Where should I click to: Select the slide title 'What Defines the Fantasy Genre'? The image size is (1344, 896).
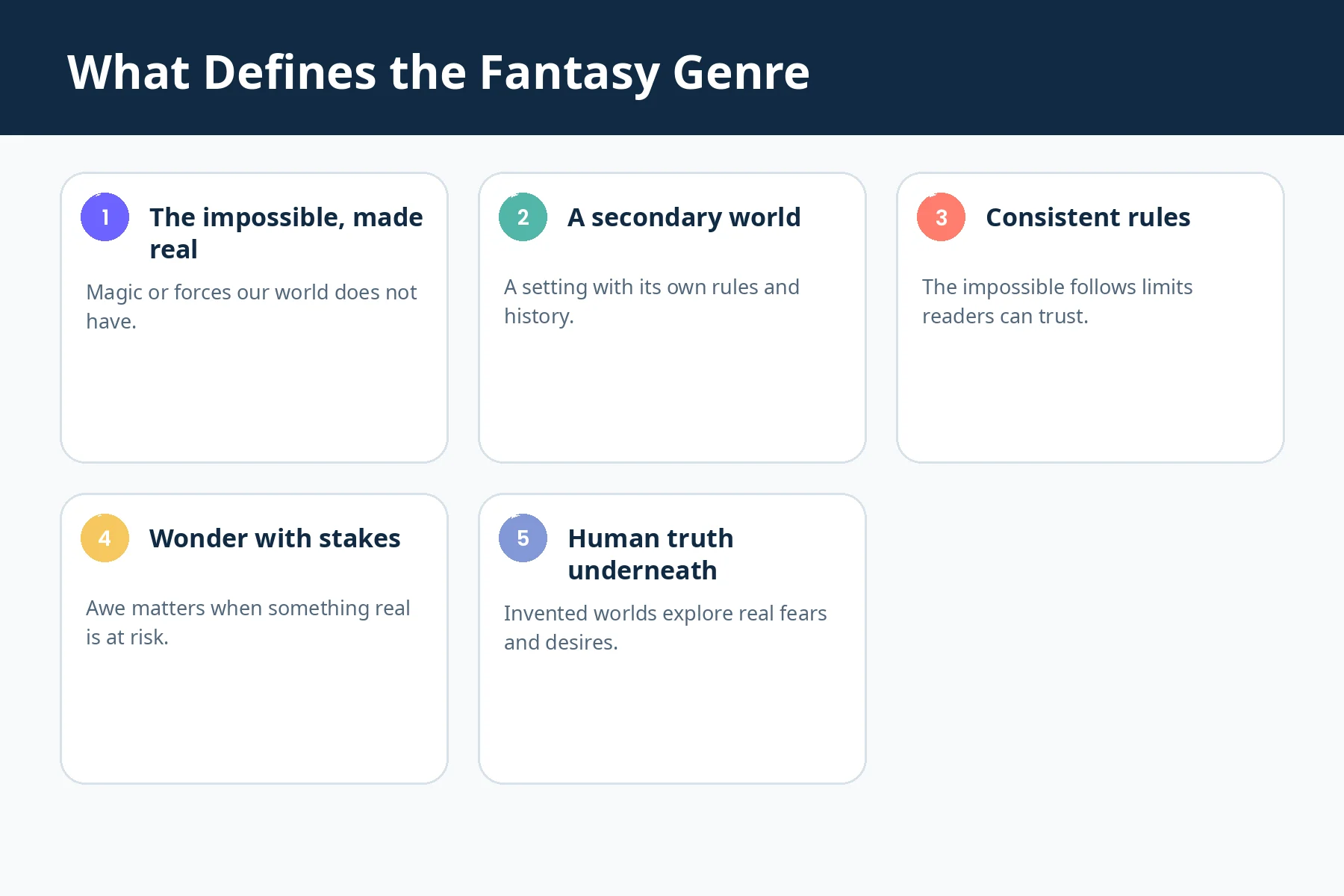pos(438,72)
